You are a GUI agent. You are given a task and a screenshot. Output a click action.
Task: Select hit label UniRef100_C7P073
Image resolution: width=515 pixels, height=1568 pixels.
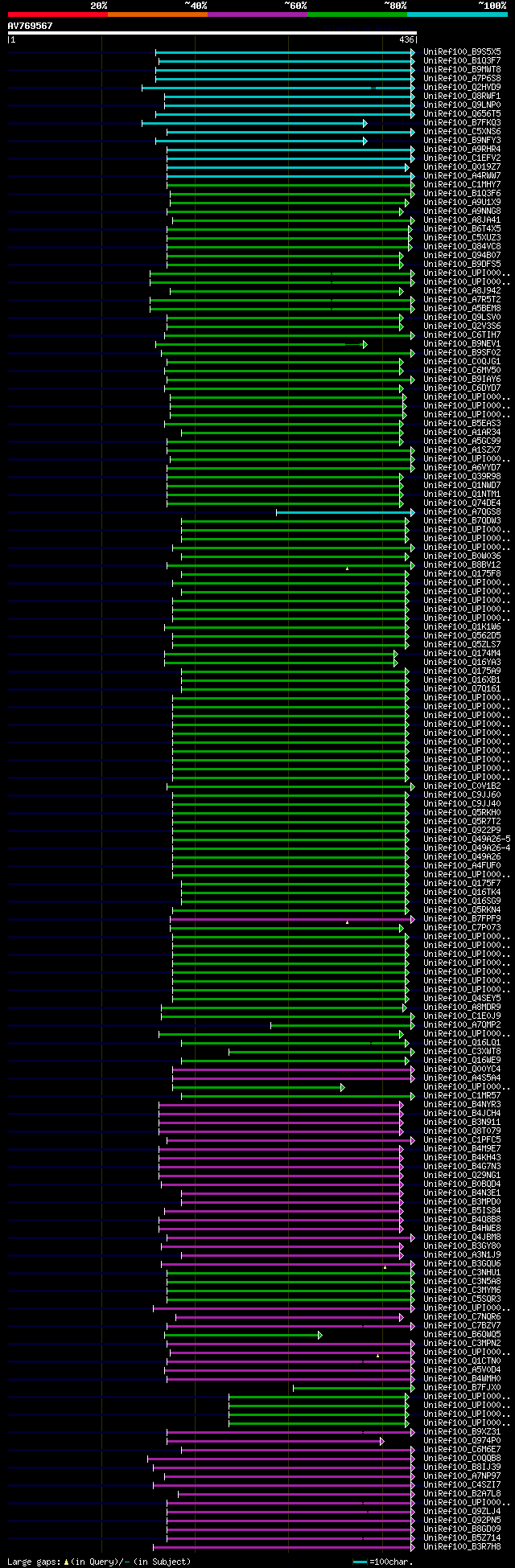tap(462, 927)
